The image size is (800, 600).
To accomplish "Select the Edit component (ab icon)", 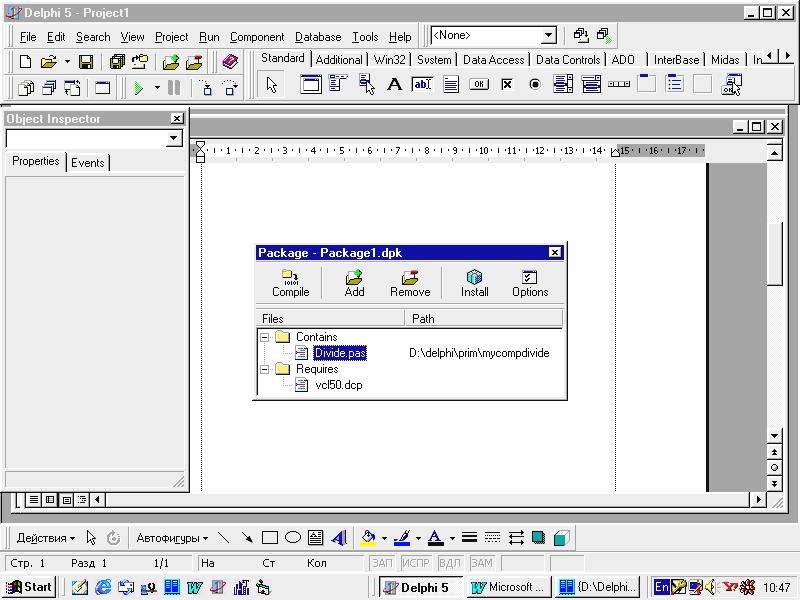I will [422, 84].
